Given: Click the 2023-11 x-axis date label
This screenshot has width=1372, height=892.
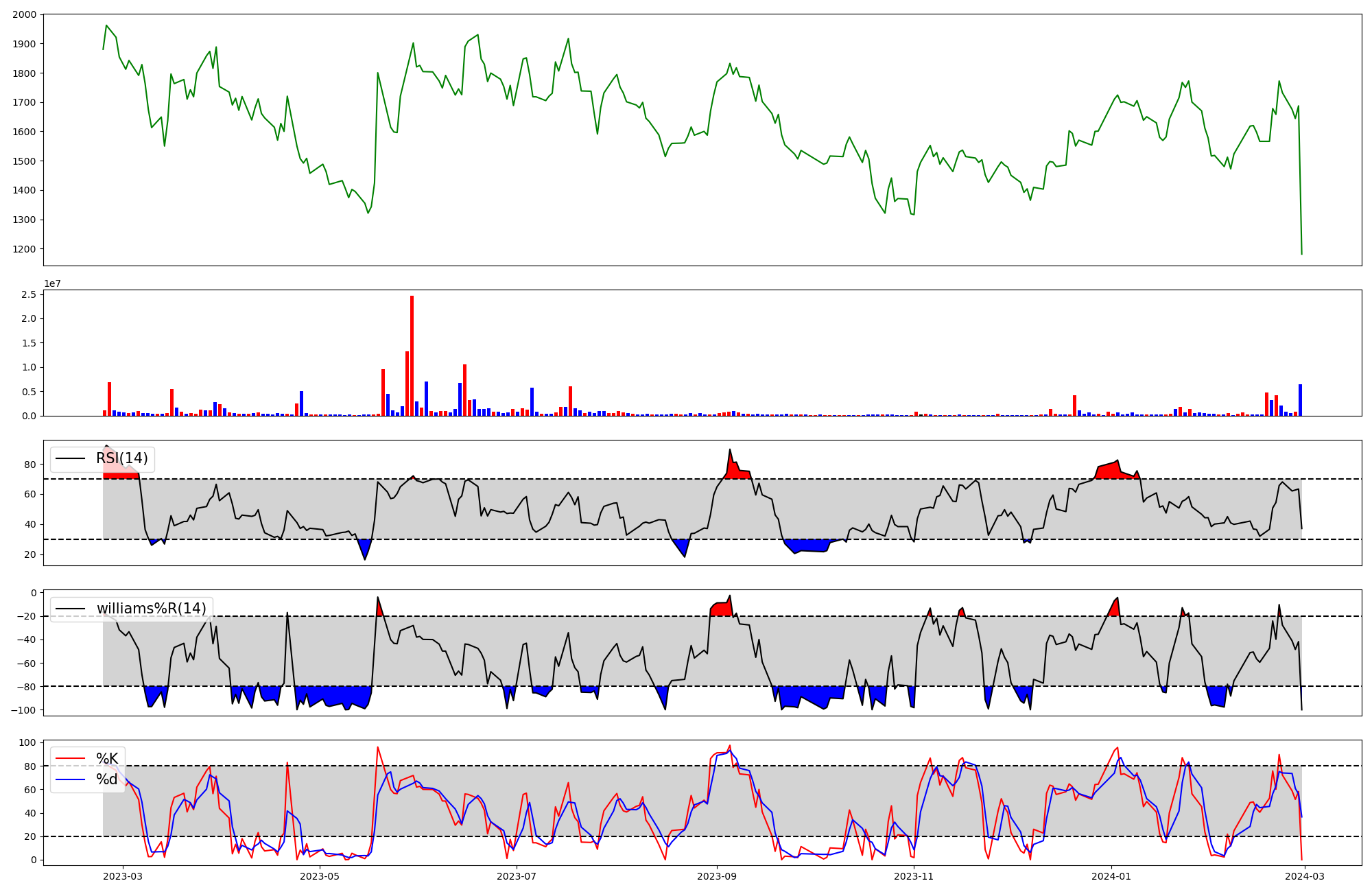Looking at the screenshot, I should pos(914,876).
